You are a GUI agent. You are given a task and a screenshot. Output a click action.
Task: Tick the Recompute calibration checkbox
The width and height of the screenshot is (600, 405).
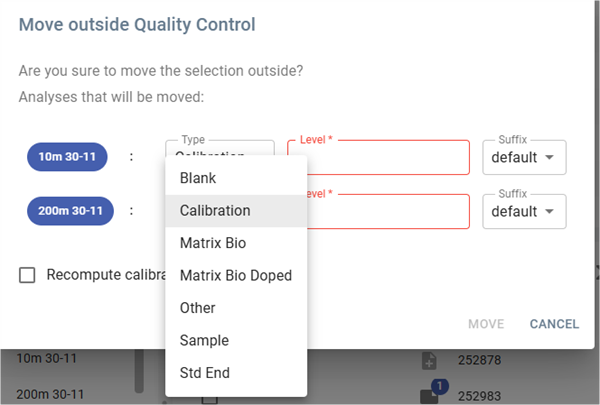(x=28, y=275)
